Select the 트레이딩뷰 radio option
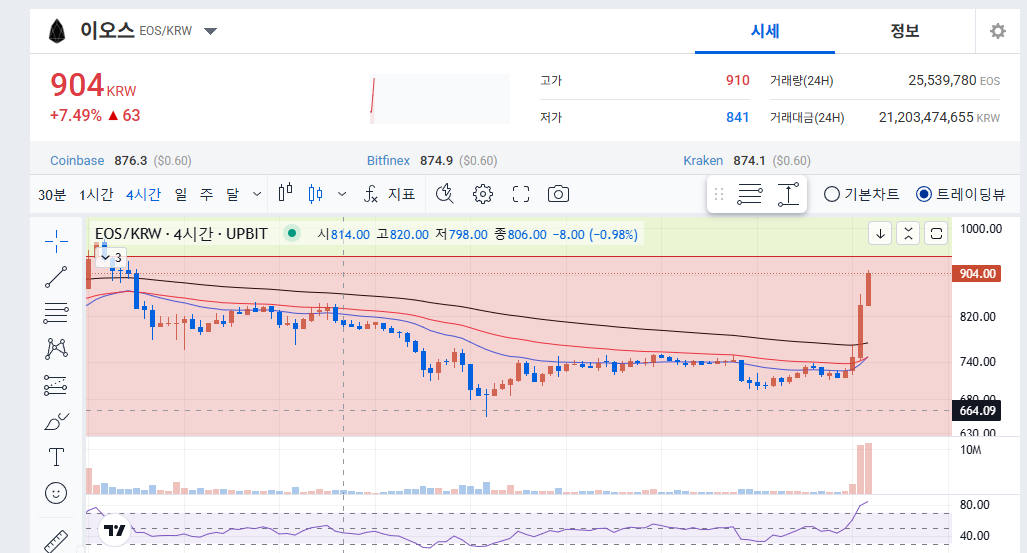Screen dimensions: 1027x553 (924, 194)
